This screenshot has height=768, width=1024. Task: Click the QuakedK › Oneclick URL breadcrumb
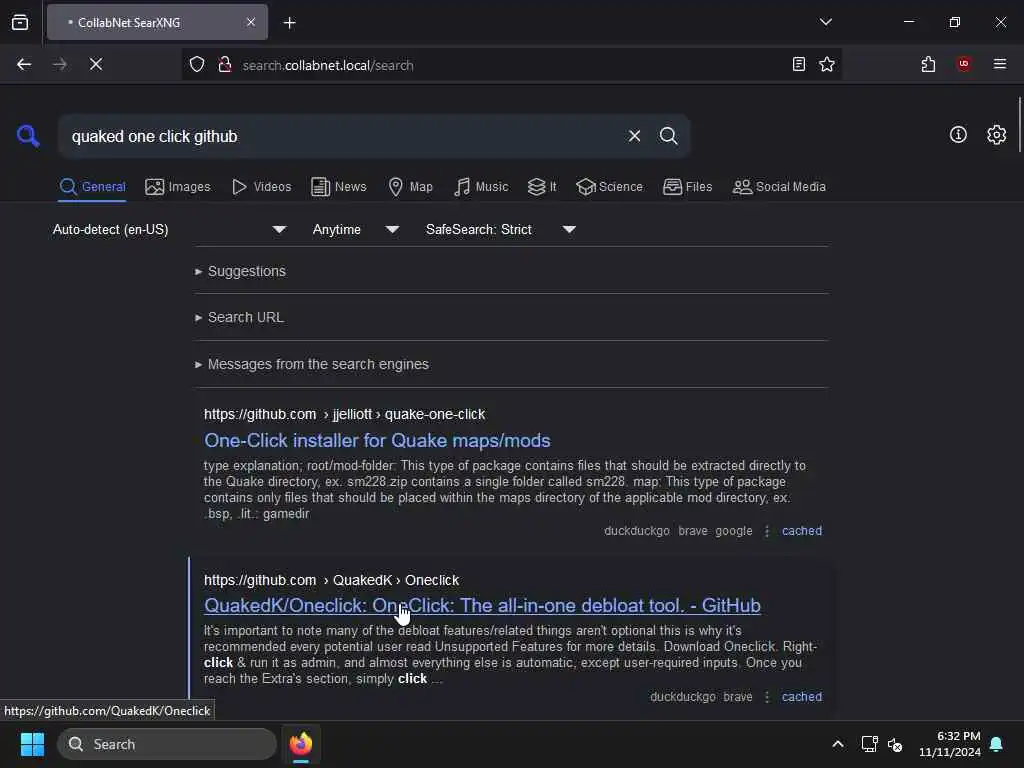[331, 581]
